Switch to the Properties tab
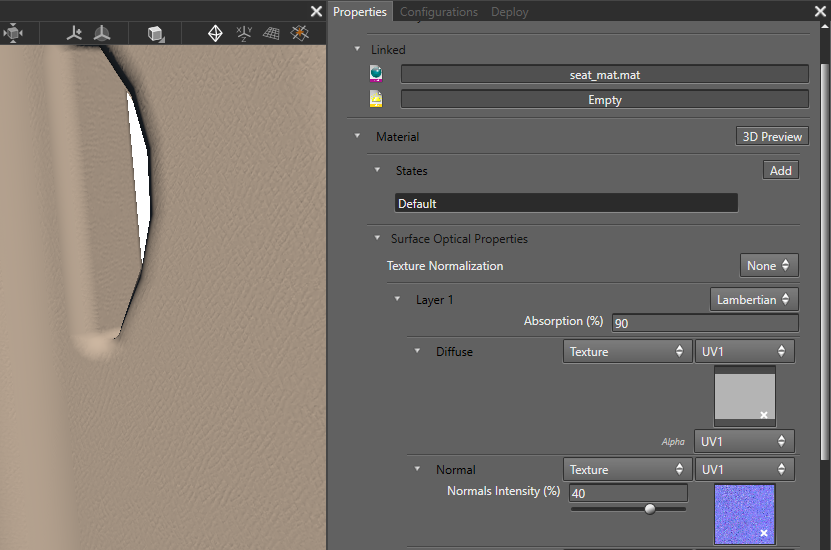The image size is (831, 550). 360,12
